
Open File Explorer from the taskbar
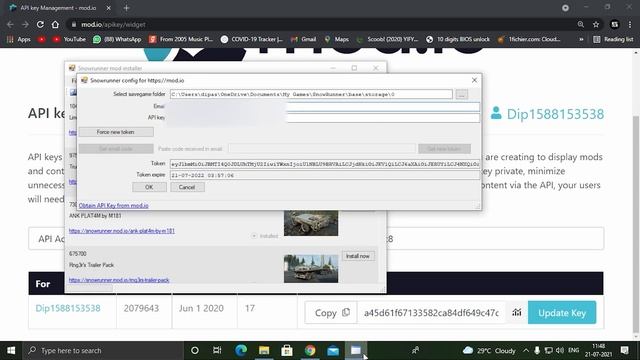coord(264,350)
